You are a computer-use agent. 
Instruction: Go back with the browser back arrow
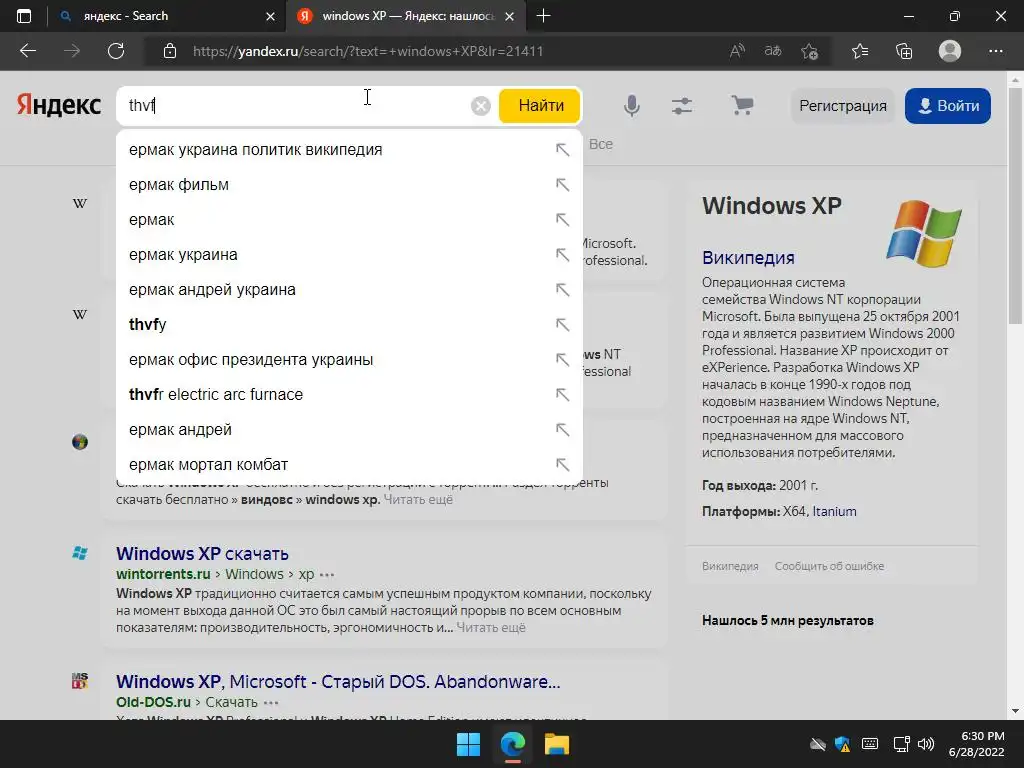(28, 51)
